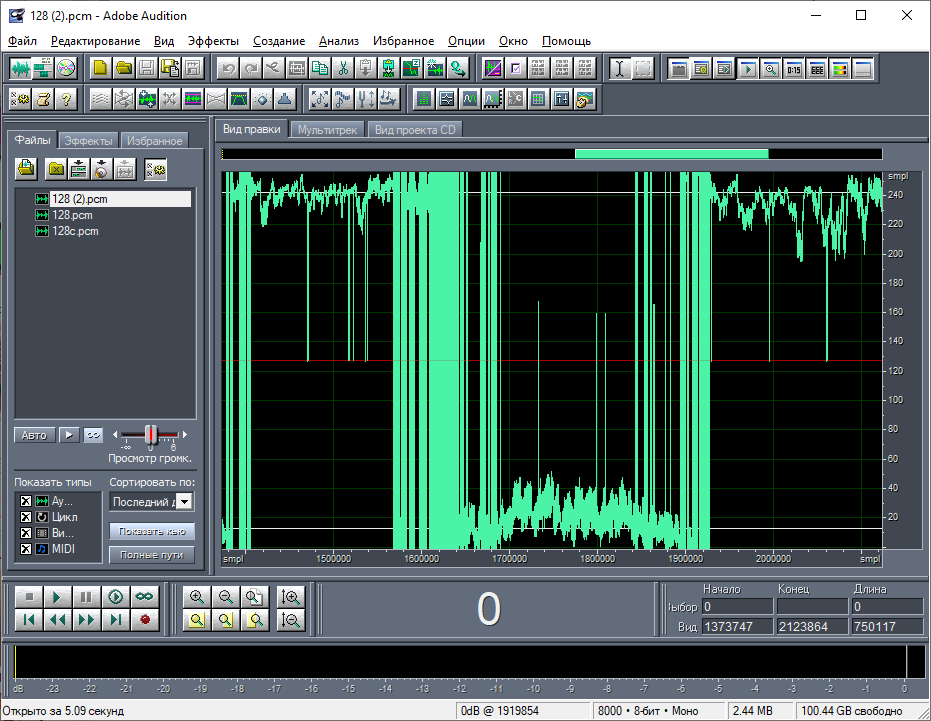Click the Copy toolbar icon
Screen dimensions: 931x721
click(320, 68)
